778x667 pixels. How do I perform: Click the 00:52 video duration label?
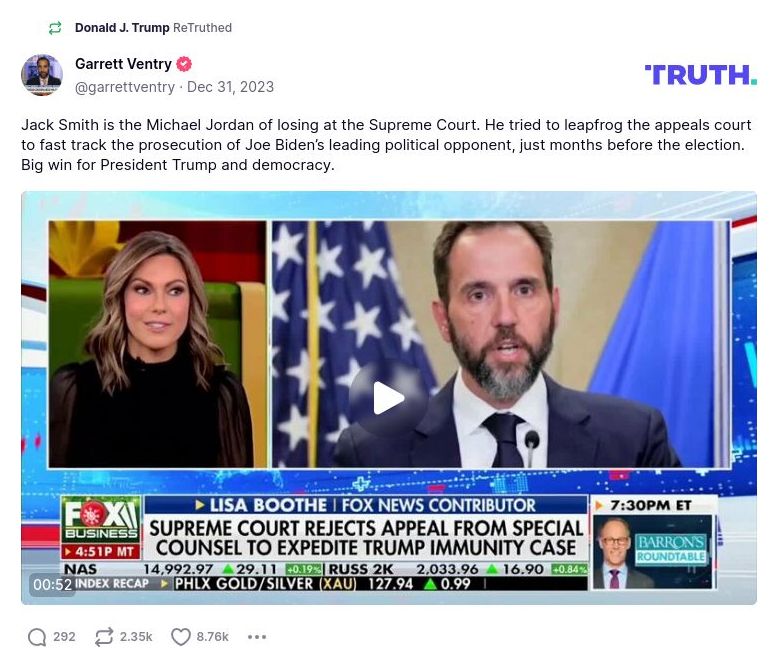[53, 585]
